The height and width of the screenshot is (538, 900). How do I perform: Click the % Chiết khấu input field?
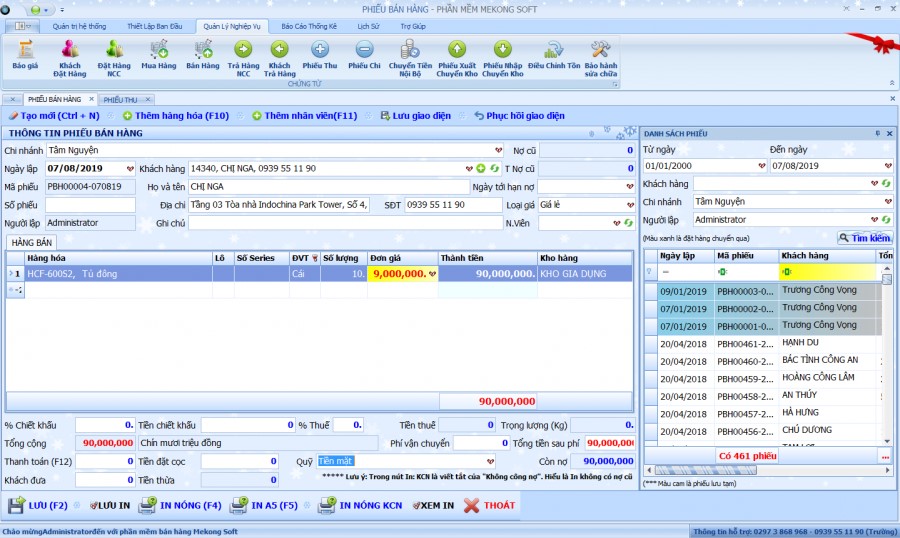pyautogui.click(x=104, y=425)
